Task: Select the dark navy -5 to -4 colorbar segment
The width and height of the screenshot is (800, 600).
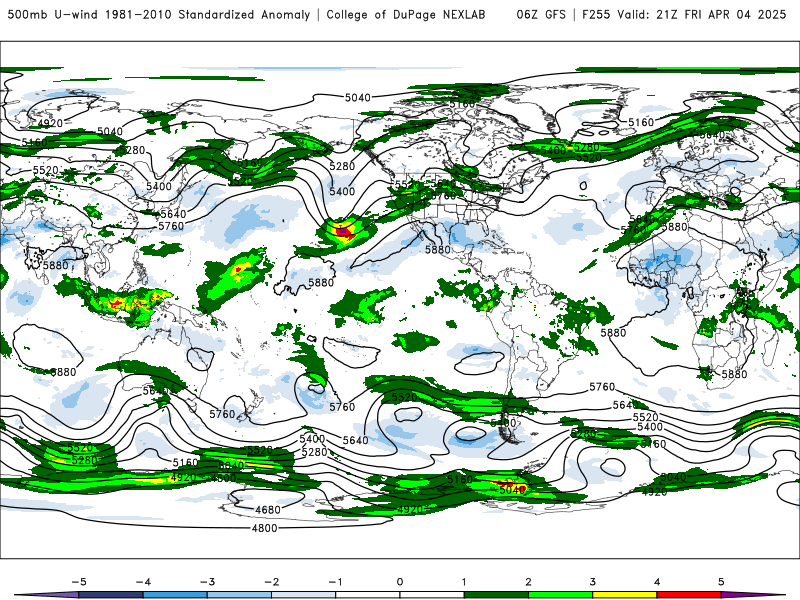Action: (111, 595)
